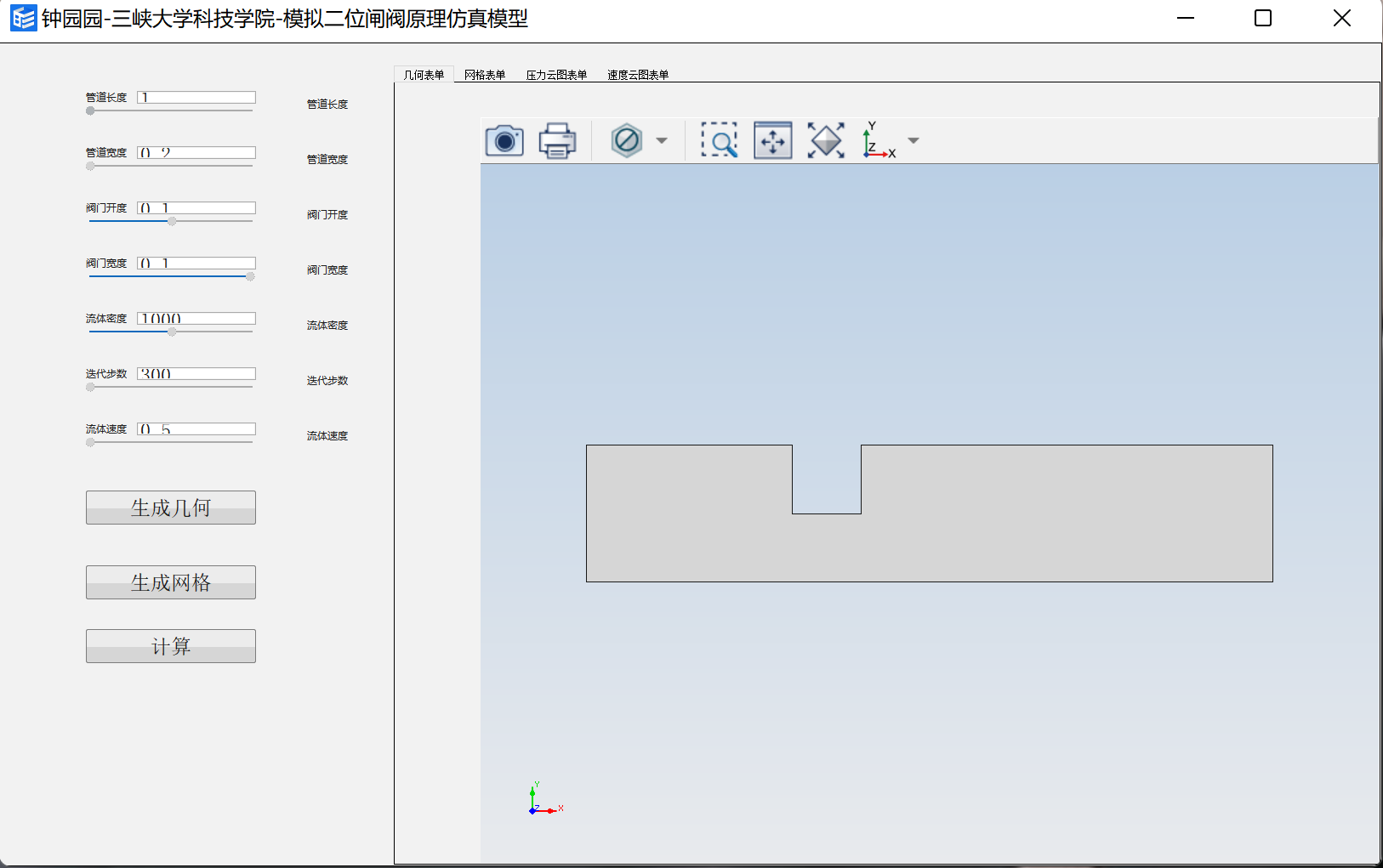
Task: Zoom to extents in the graphics toolbar
Action: point(826,140)
